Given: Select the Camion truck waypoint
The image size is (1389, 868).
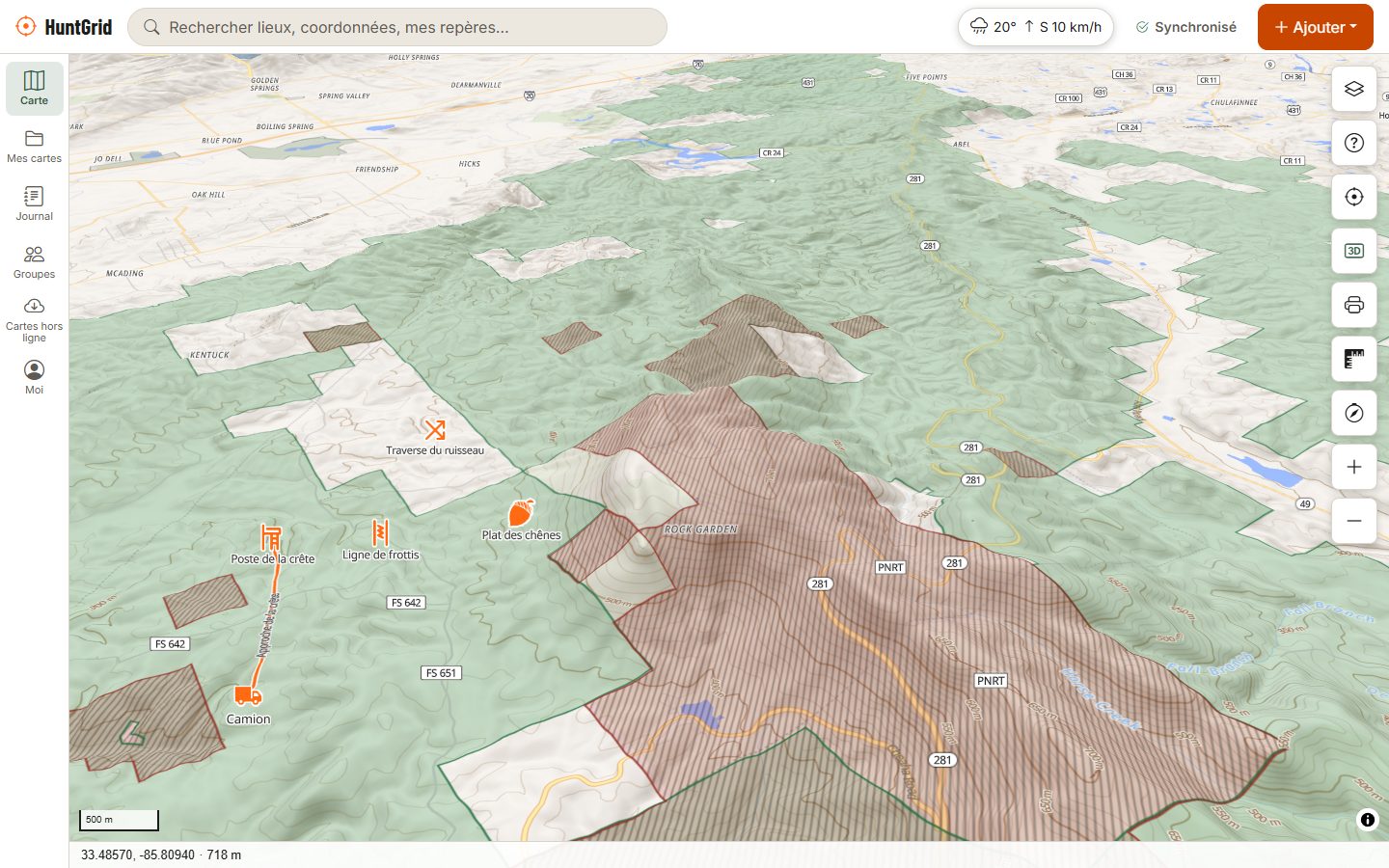Looking at the screenshot, I should (248, 695).
